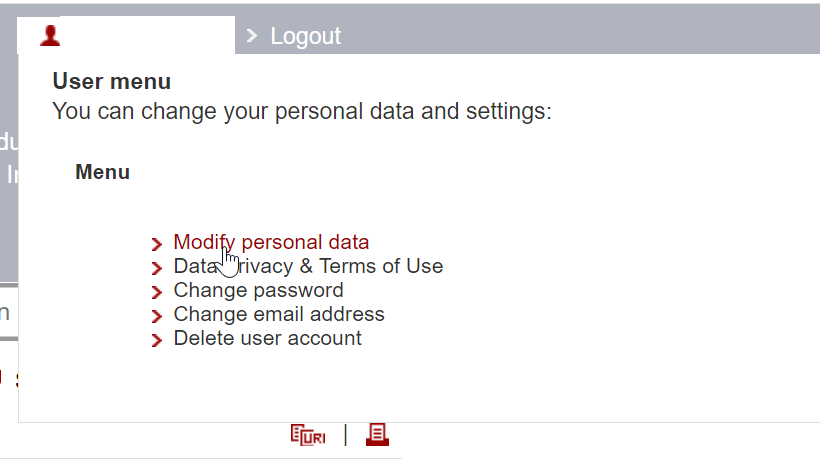This screenshot has width=820, height=465.
Task: Click the red arrow beside Delete user account
Action: [x=157, y=340]
